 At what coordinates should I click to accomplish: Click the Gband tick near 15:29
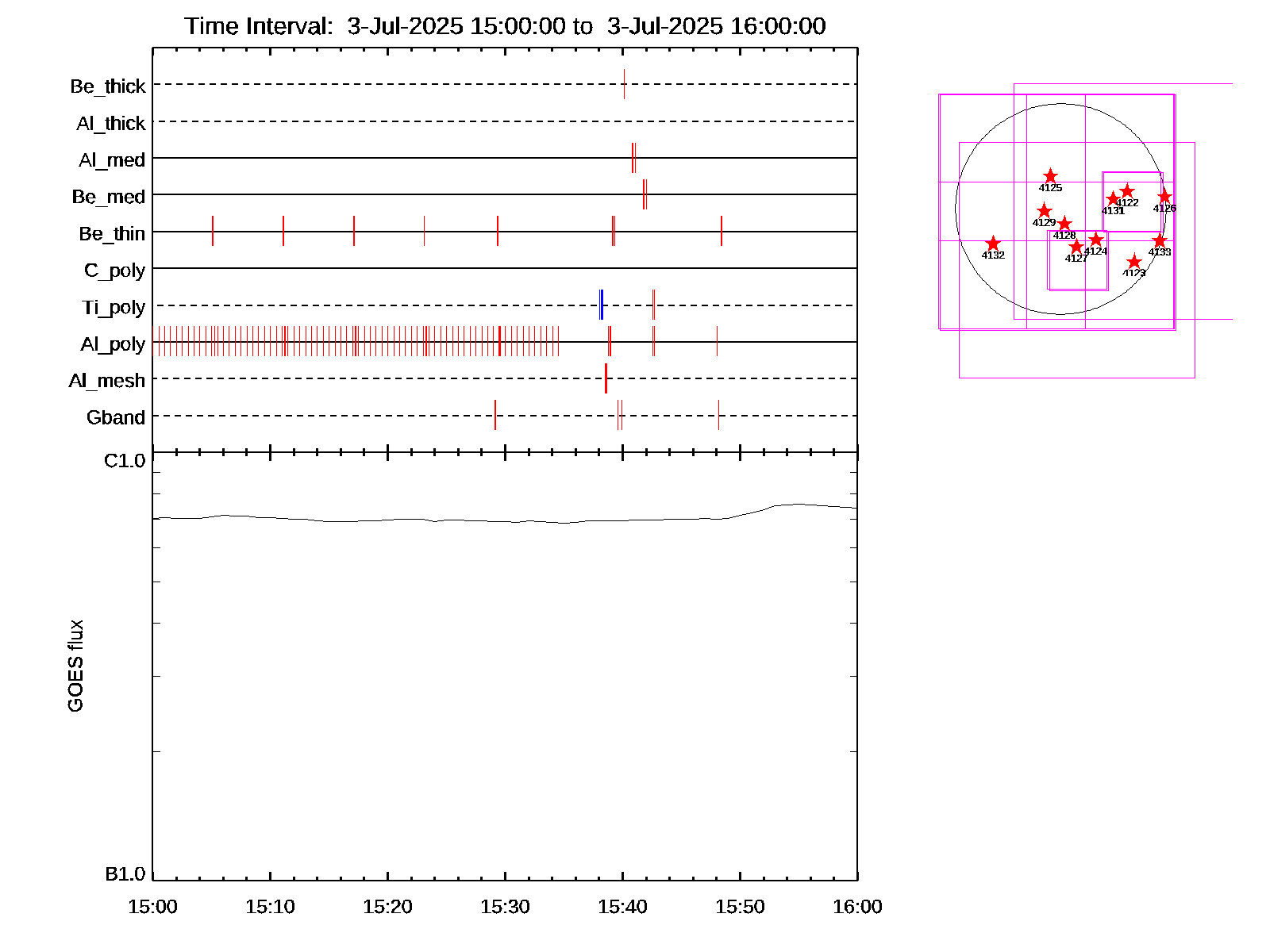[x=495, y=415]
